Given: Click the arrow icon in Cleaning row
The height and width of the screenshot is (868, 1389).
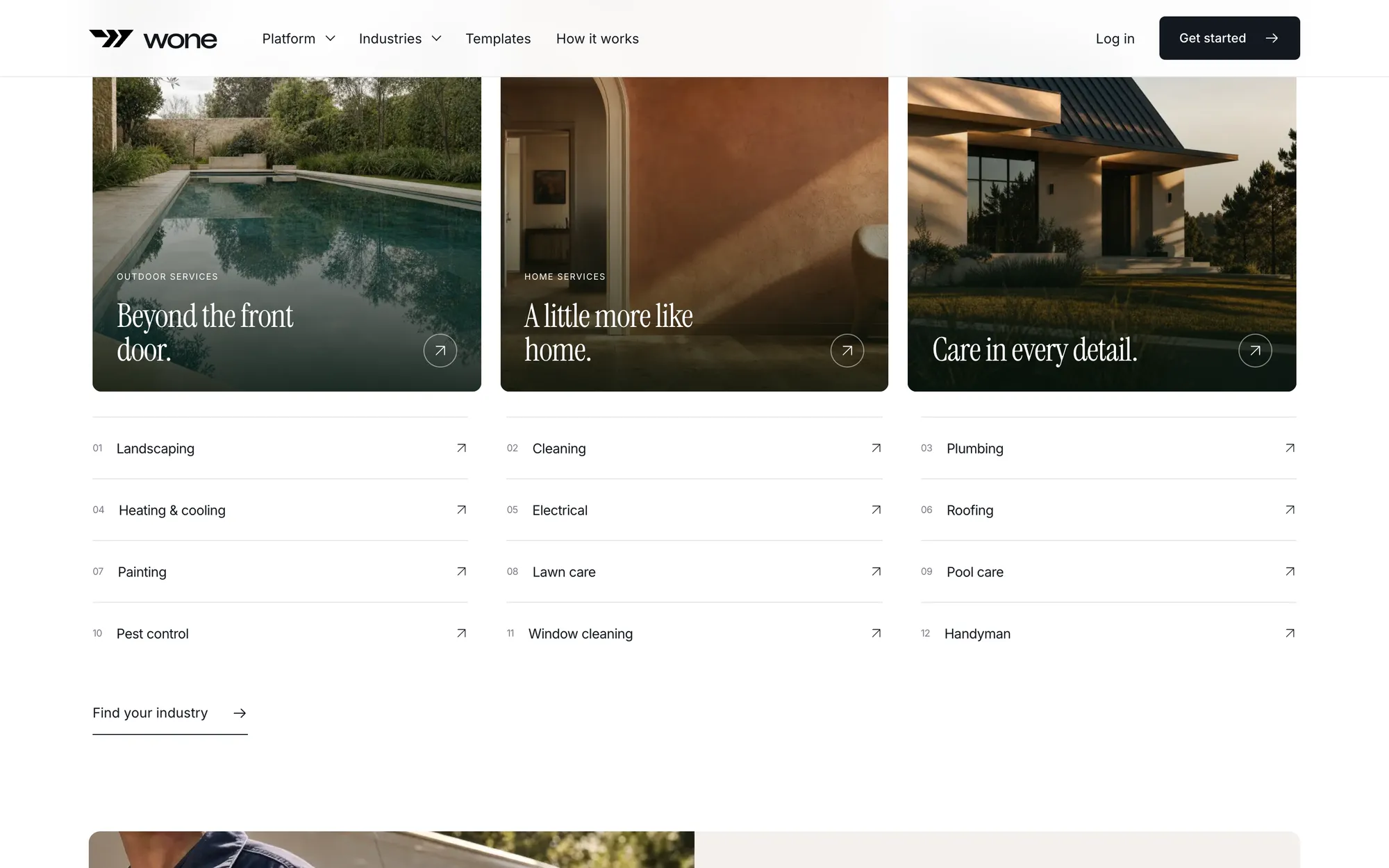Looking at the screenshot, I should [876, 448].
